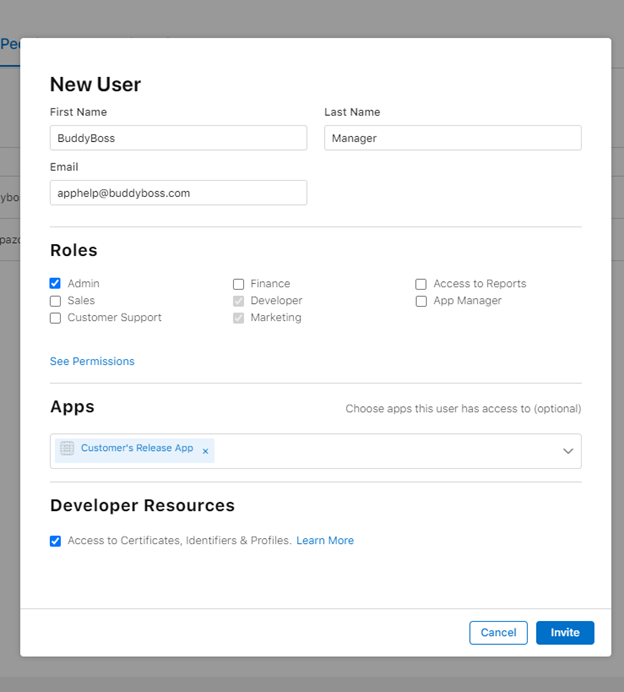Screen dimensions: 624x692
Task: Click inside the Apps selection box
Action: (x=380, y=451)
